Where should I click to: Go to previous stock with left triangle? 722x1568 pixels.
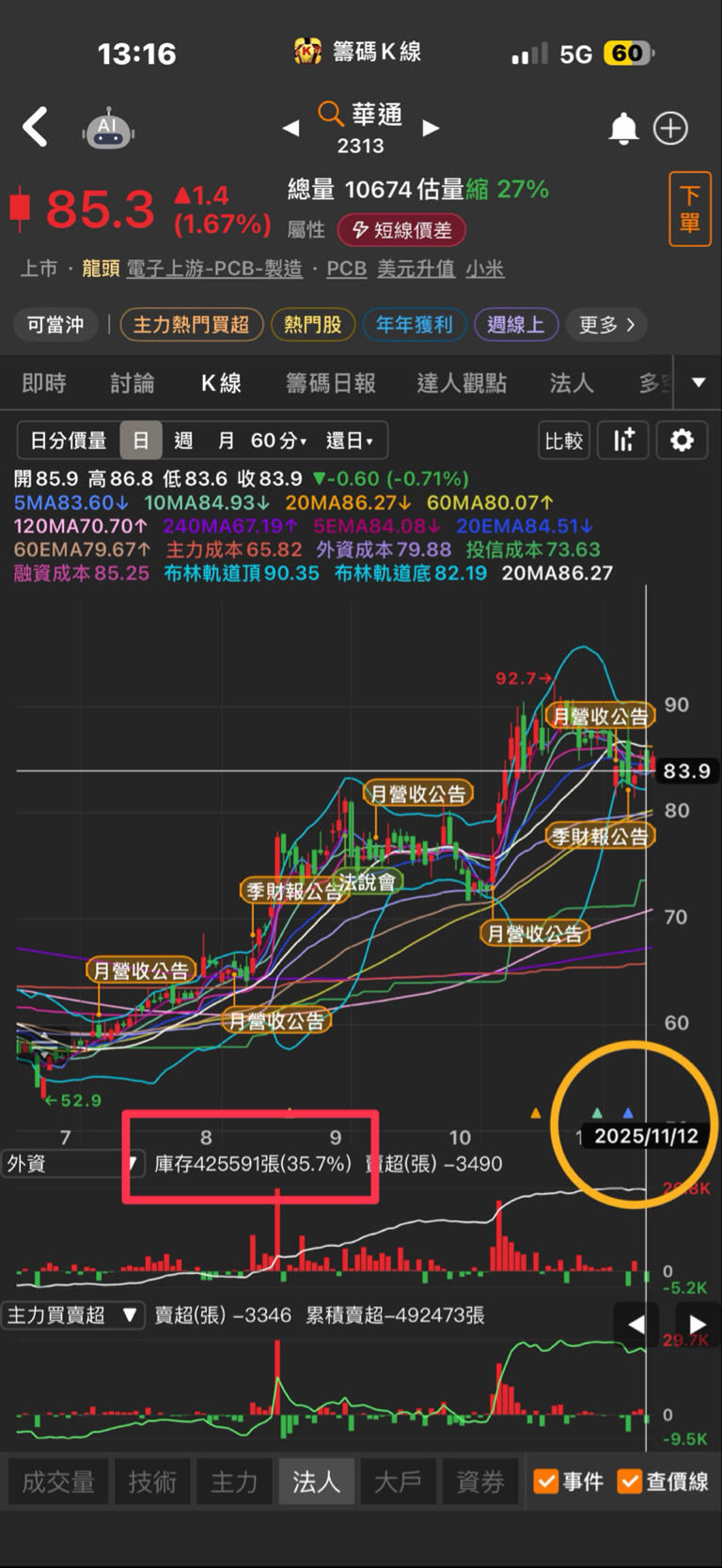pos(290,128)
